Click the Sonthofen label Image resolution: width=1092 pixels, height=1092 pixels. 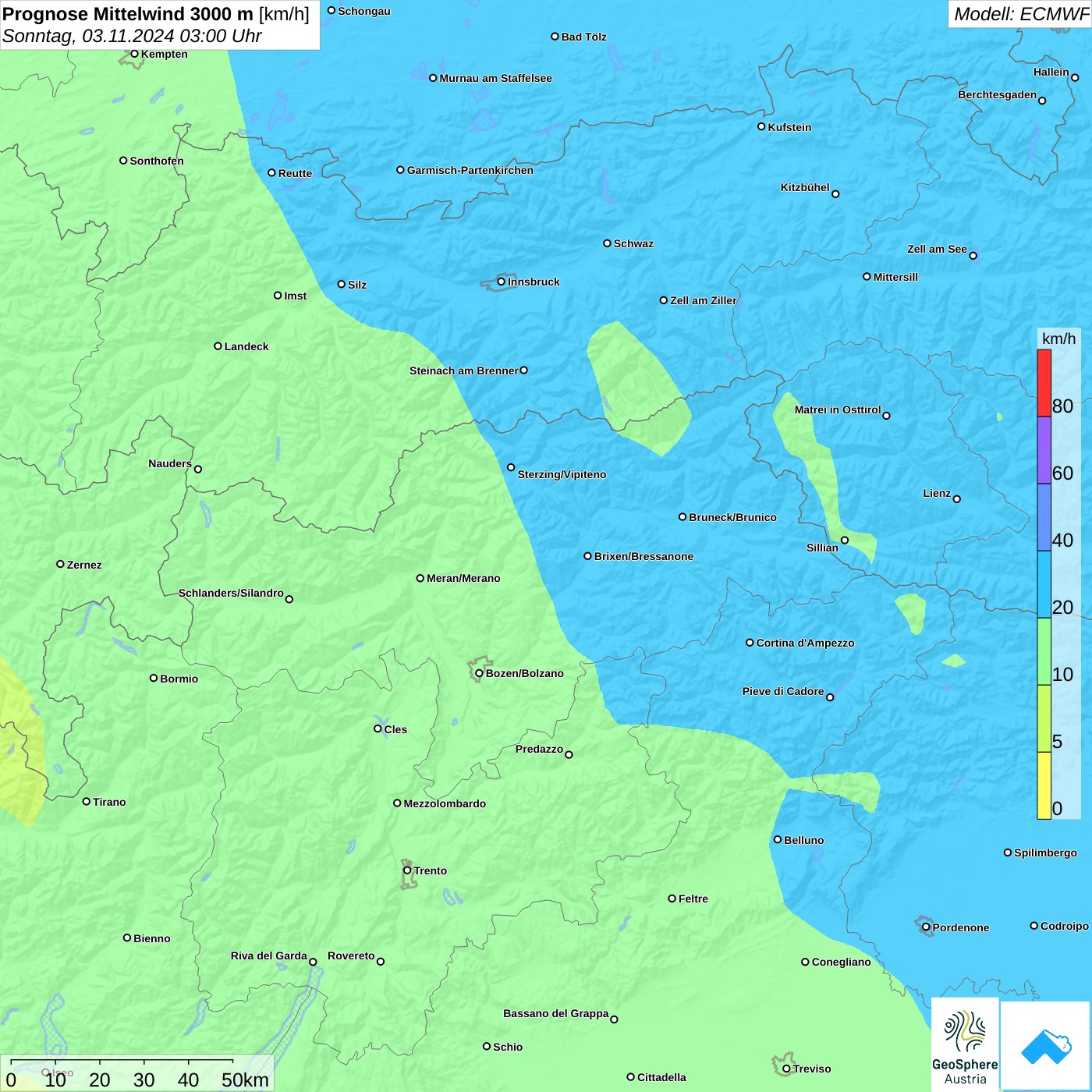(157, 161)
